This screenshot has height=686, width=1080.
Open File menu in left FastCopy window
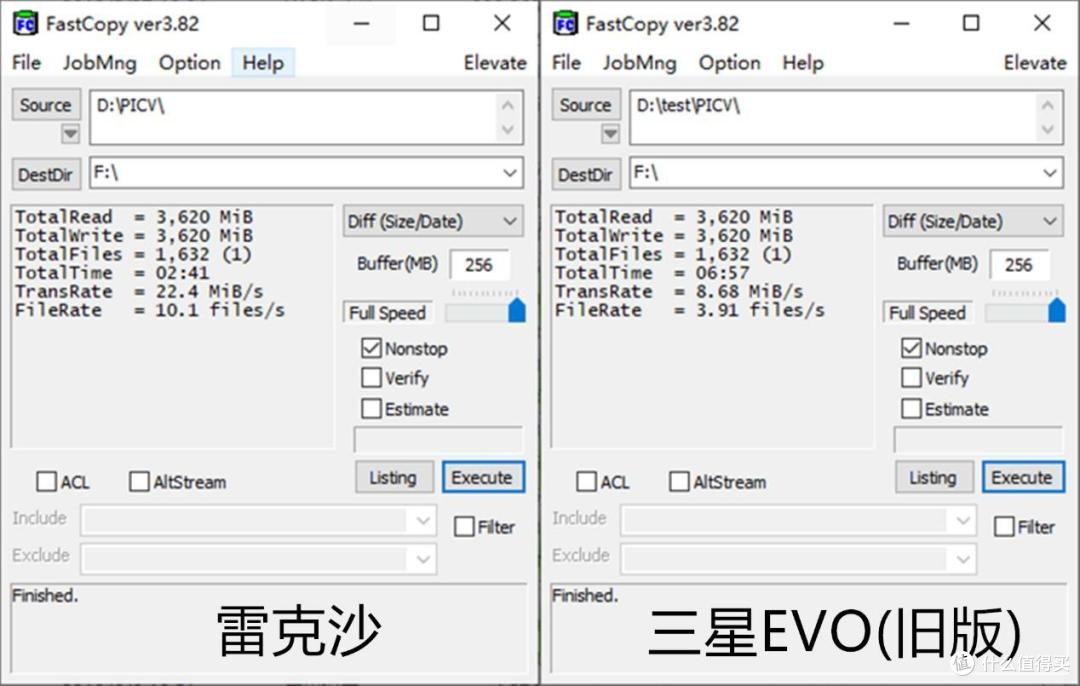pyautogui.click(x=26, y=63)
